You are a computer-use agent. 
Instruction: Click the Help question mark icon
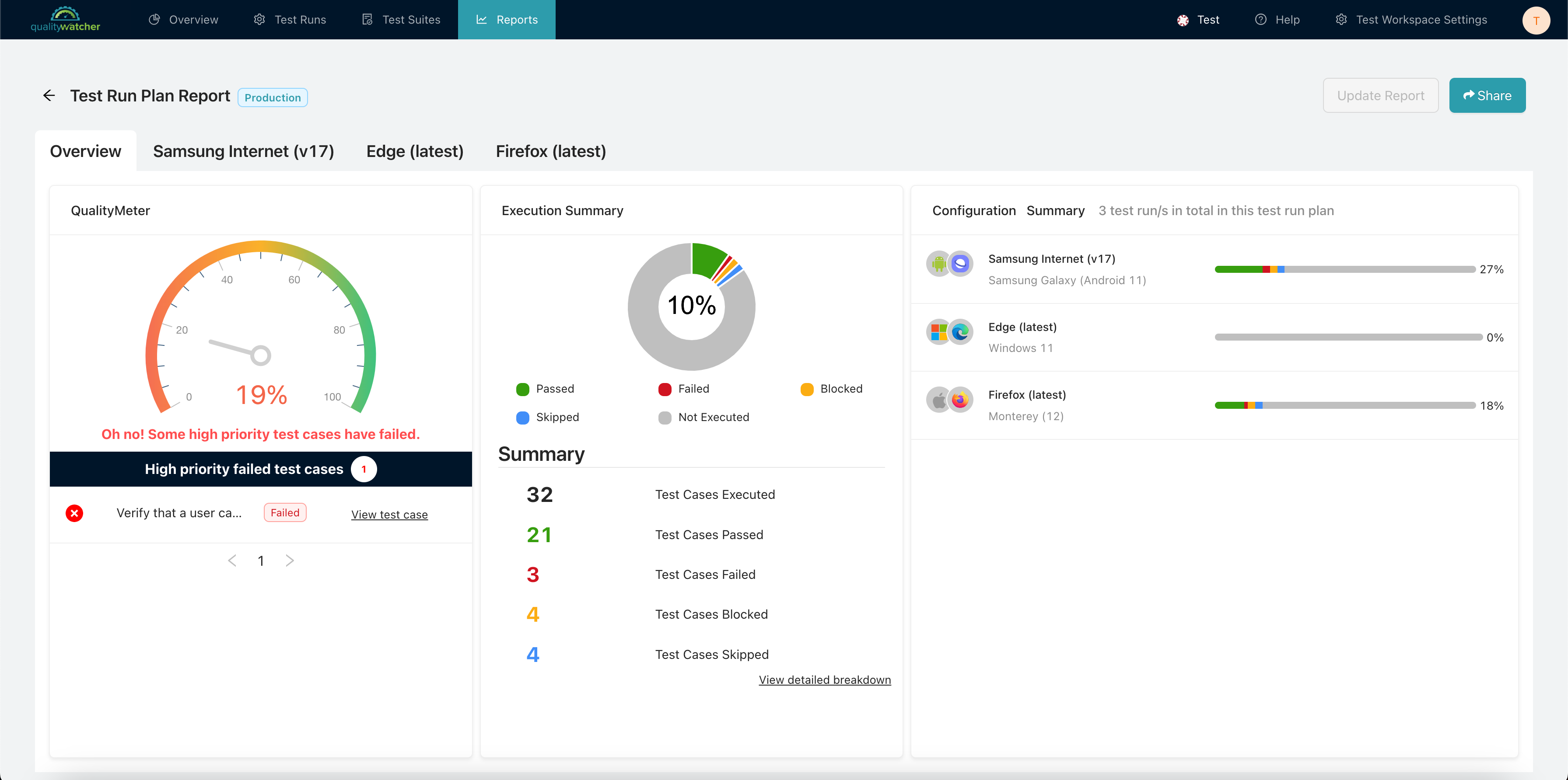pyautogui.click(x=1260, y=20)
